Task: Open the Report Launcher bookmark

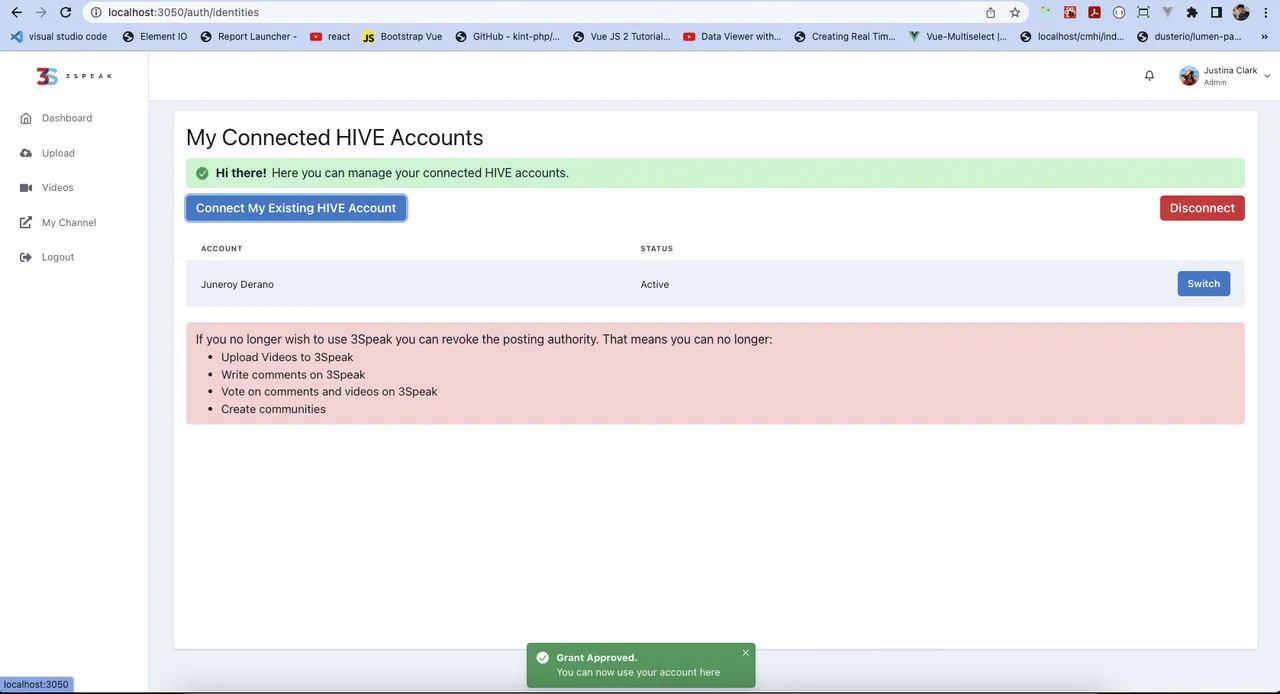Action: 248,36
